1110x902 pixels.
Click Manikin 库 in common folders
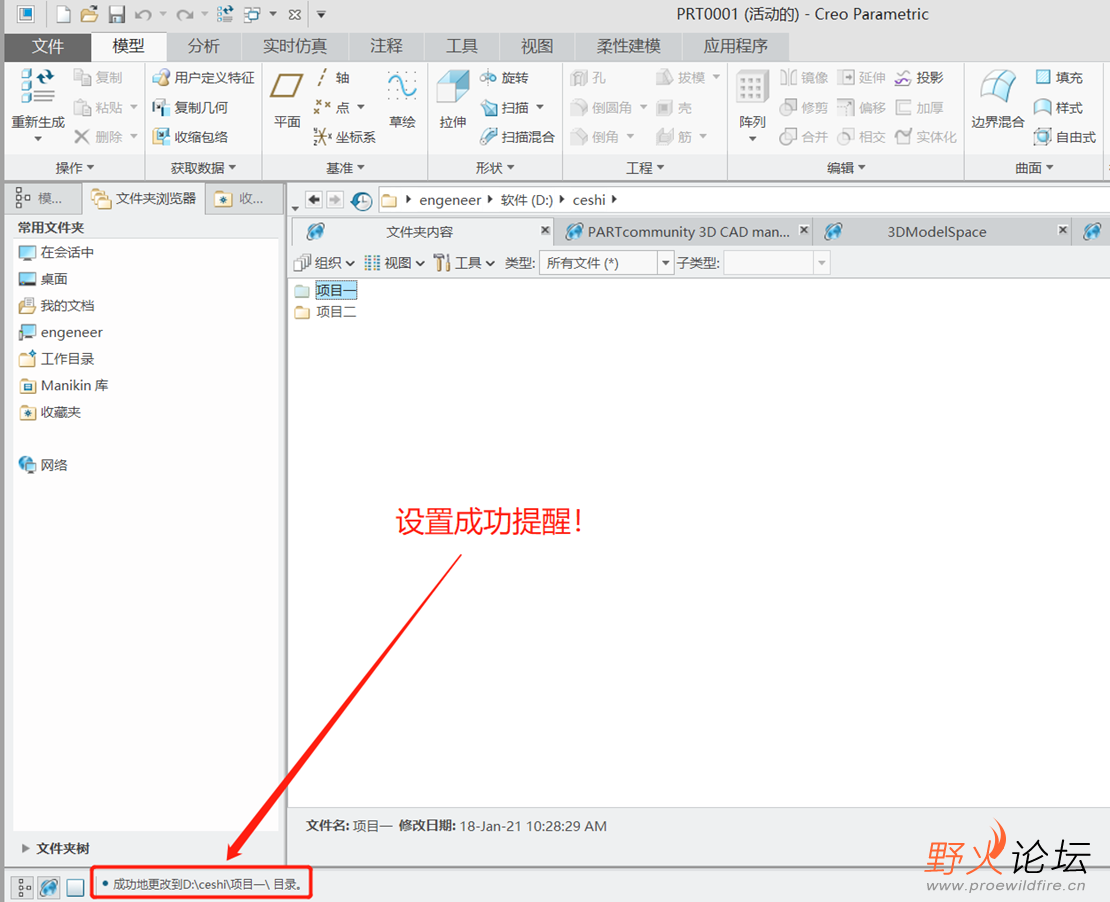point(64,386)
